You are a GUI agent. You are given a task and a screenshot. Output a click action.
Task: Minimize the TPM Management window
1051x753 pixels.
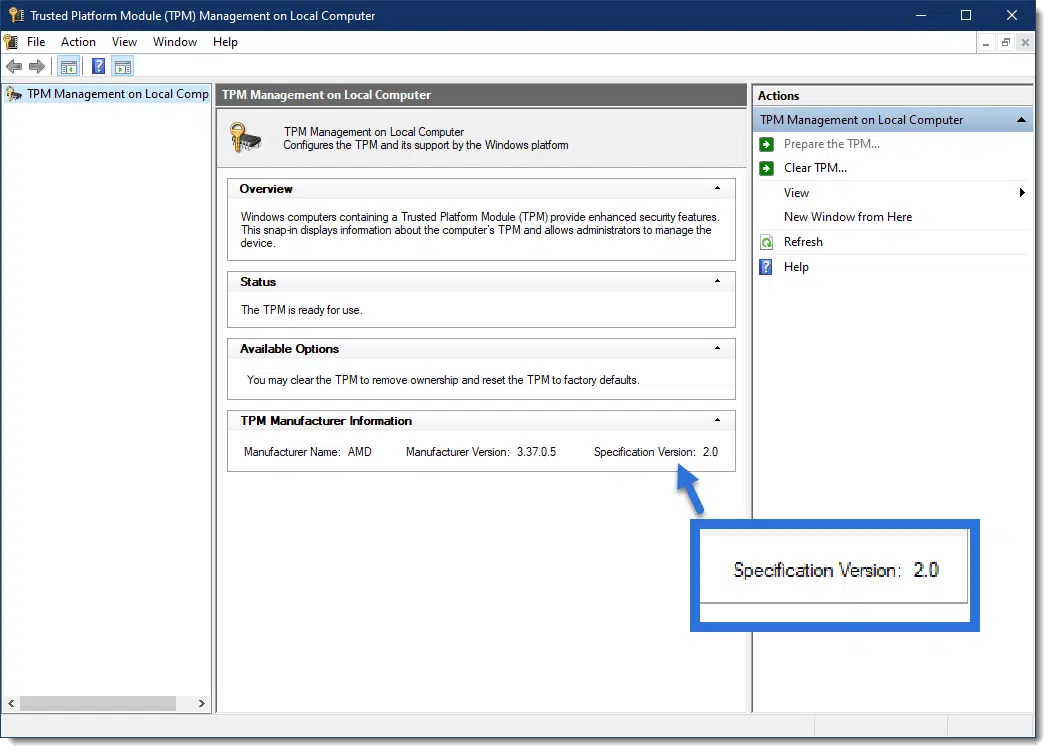921,15
